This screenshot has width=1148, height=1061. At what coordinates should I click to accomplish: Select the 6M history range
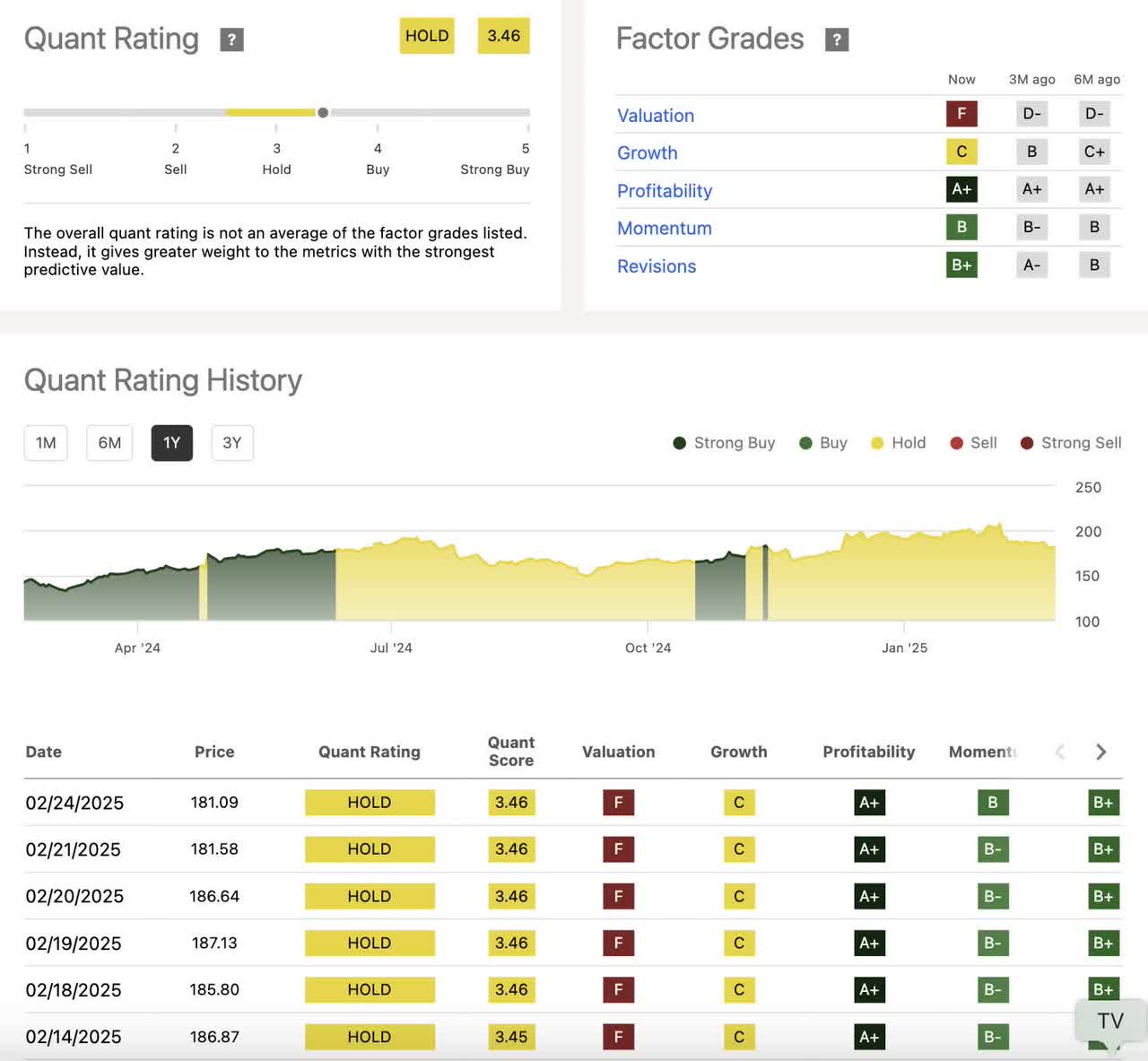pos(109,443)
